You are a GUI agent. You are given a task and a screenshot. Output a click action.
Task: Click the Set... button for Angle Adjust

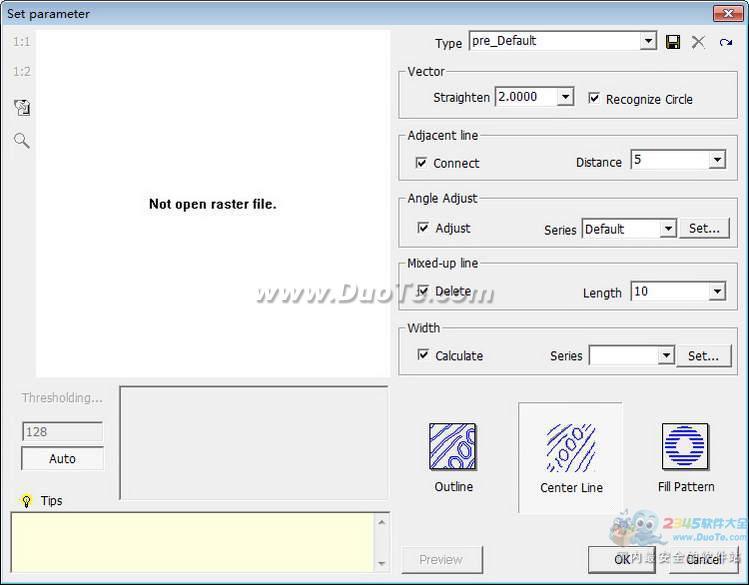(704, 228)
